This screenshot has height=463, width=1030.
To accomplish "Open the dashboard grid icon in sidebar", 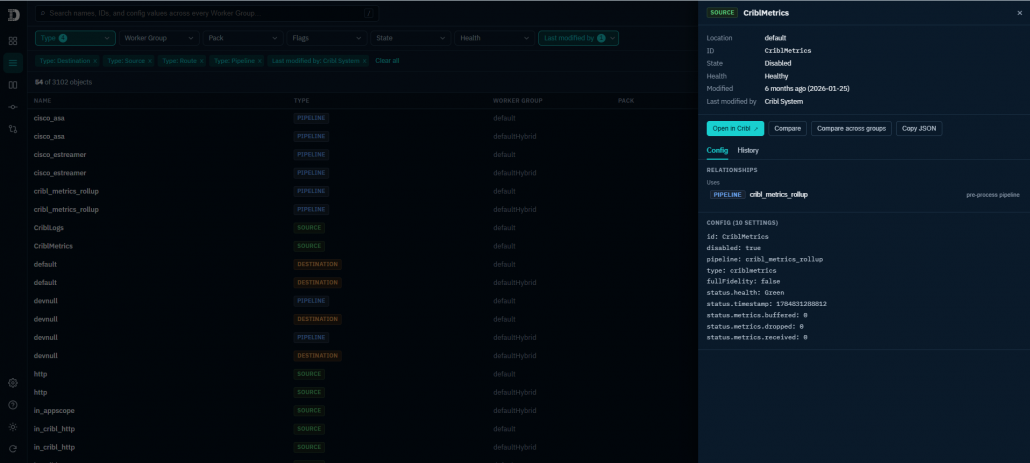I will click(12, 41).
